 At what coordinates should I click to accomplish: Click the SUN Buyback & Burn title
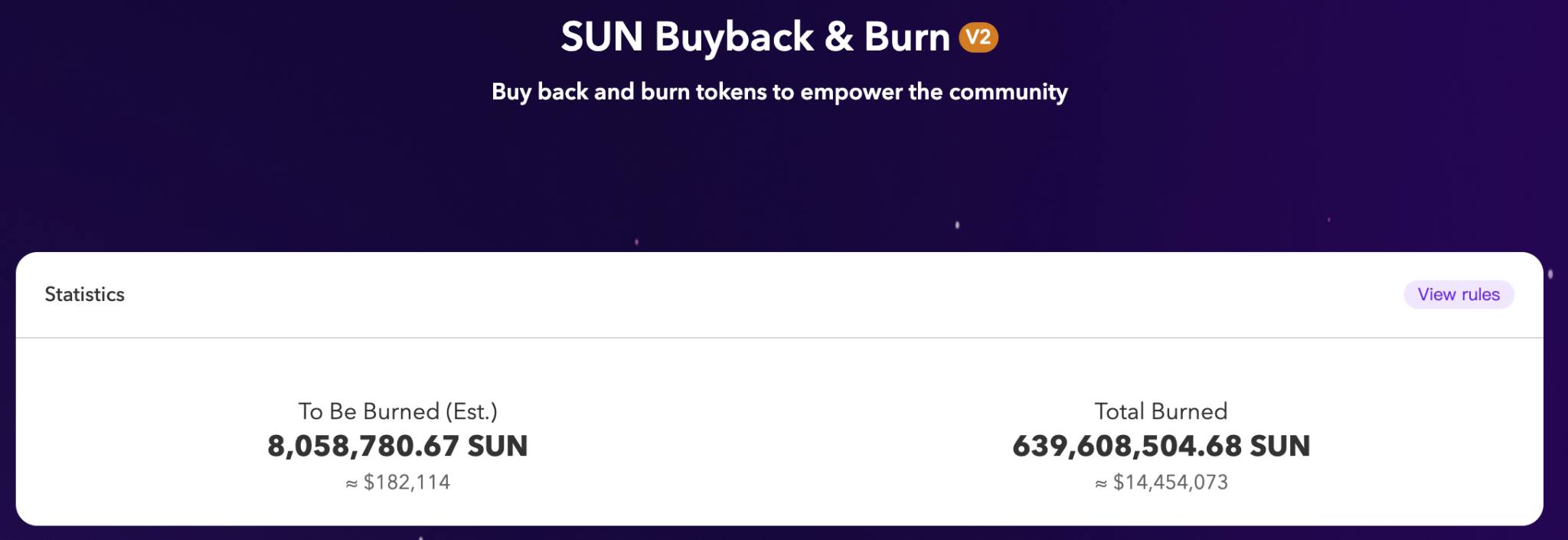coord(754,35)
